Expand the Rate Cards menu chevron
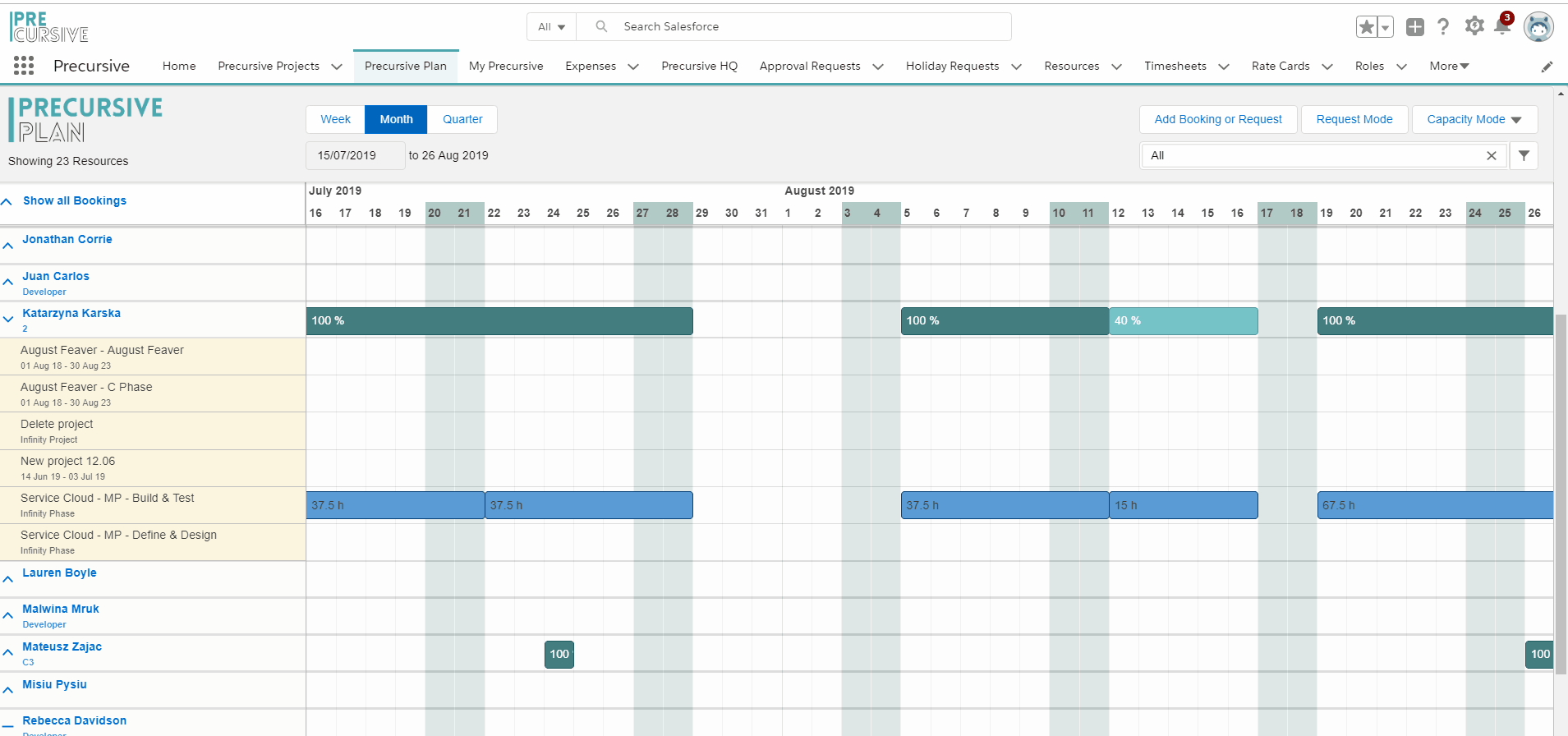Image resolution: width=1568 pixels, height=736 pixels. tap(1327, 67)
